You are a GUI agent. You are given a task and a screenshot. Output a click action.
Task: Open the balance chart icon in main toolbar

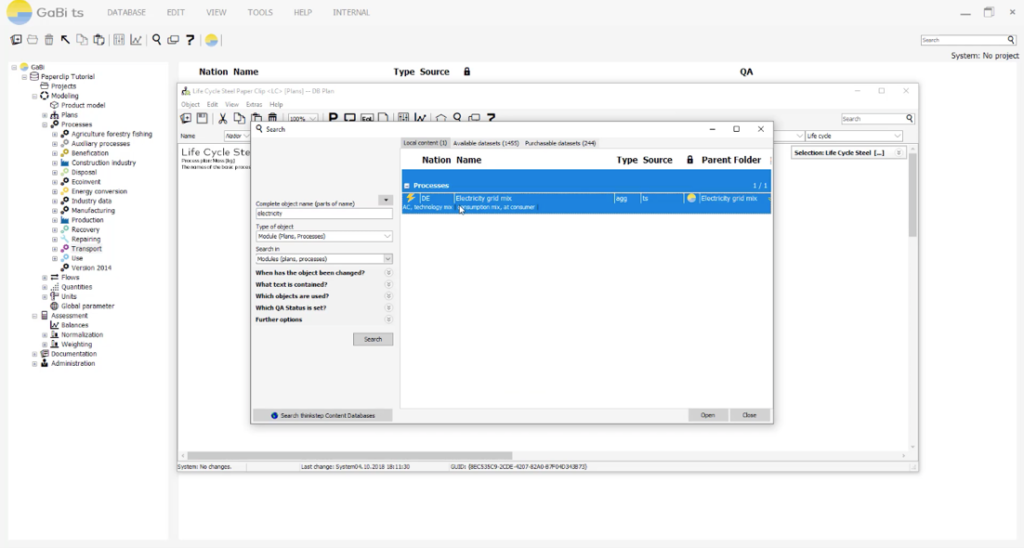tap(136, 40)
